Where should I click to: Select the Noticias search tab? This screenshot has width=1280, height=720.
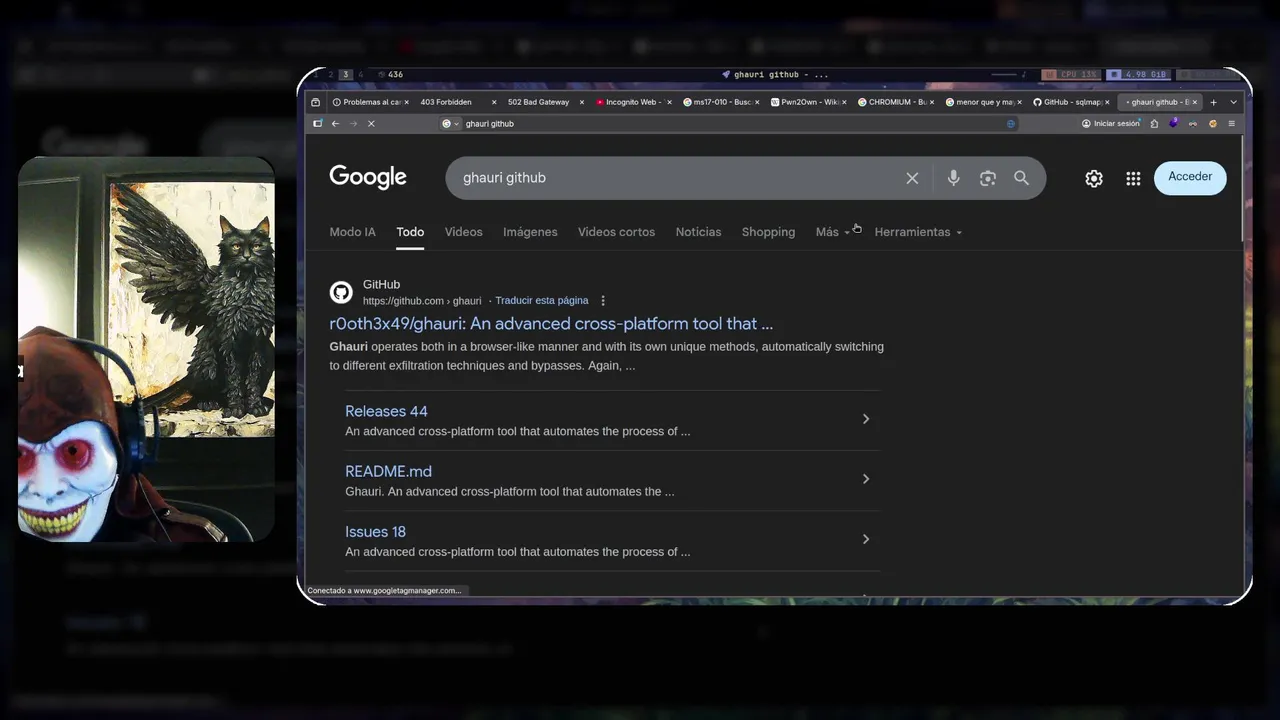click(x=698, y=232)
